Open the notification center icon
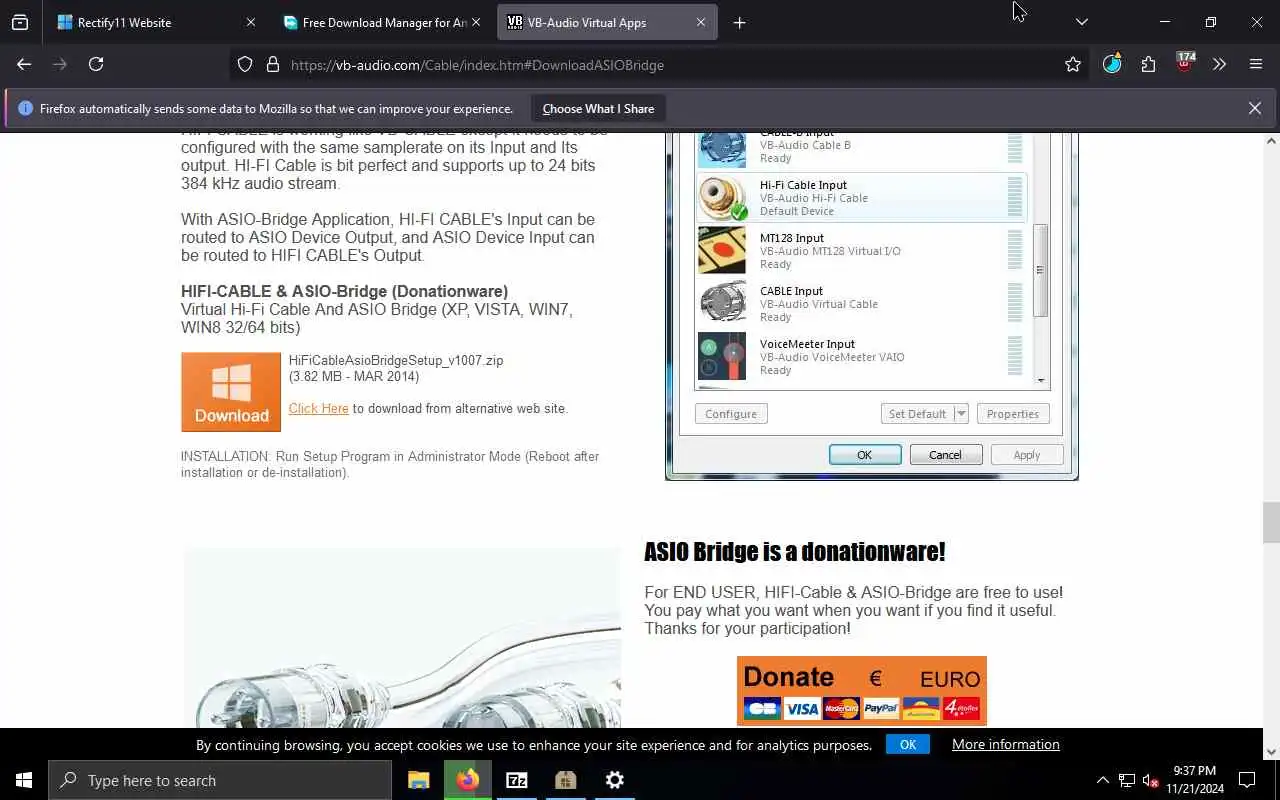Viewport: 1280px width, 800px height. (x=1247, y=780)
